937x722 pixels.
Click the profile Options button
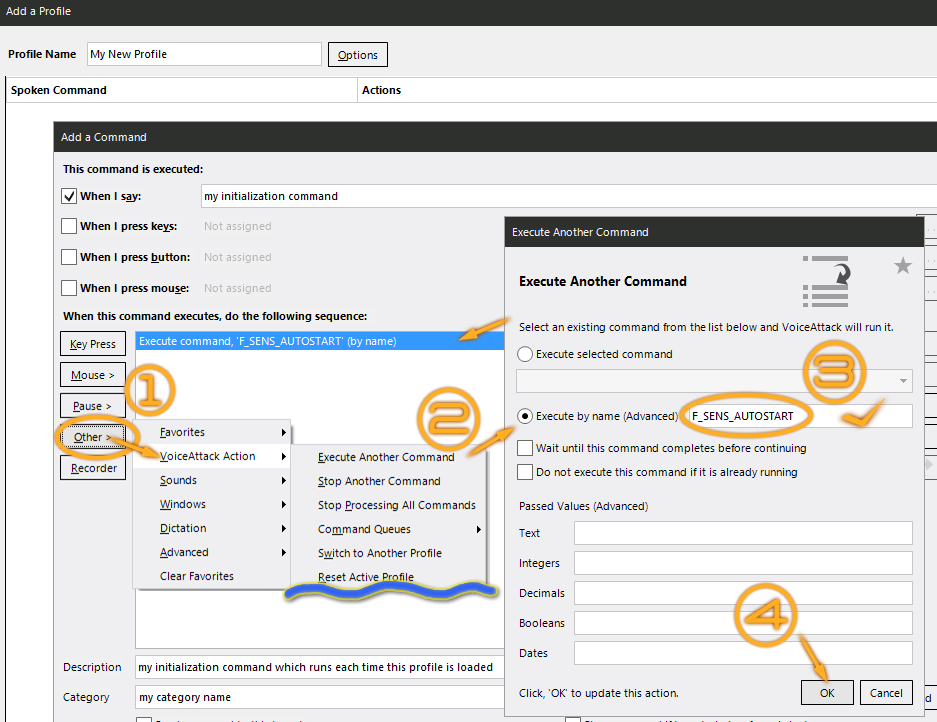pos(358,55)
